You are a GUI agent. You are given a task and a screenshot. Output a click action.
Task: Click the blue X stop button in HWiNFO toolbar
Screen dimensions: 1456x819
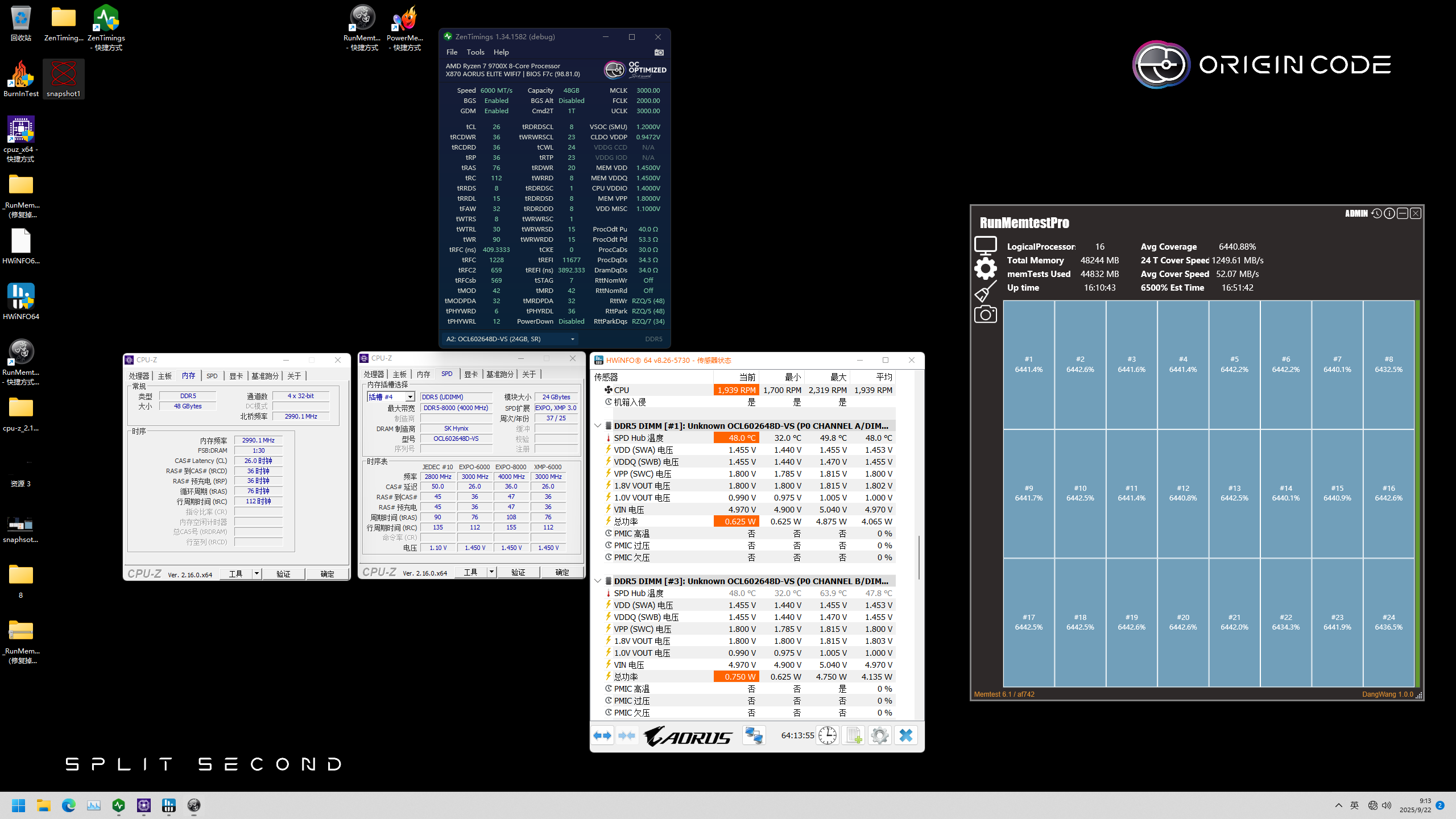905,735
